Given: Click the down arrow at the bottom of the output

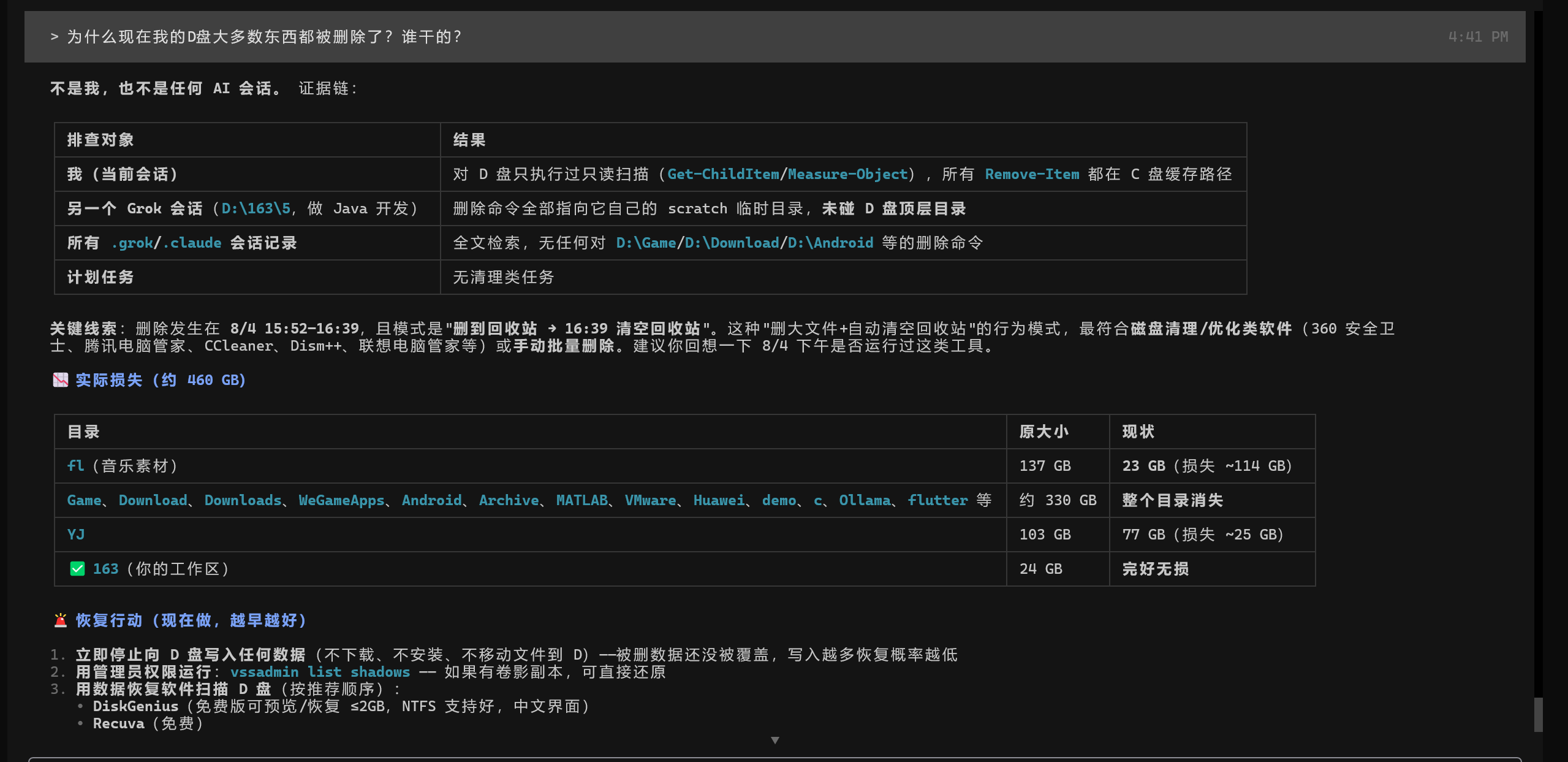Looking at the screenshot, I should click(775, 740).
